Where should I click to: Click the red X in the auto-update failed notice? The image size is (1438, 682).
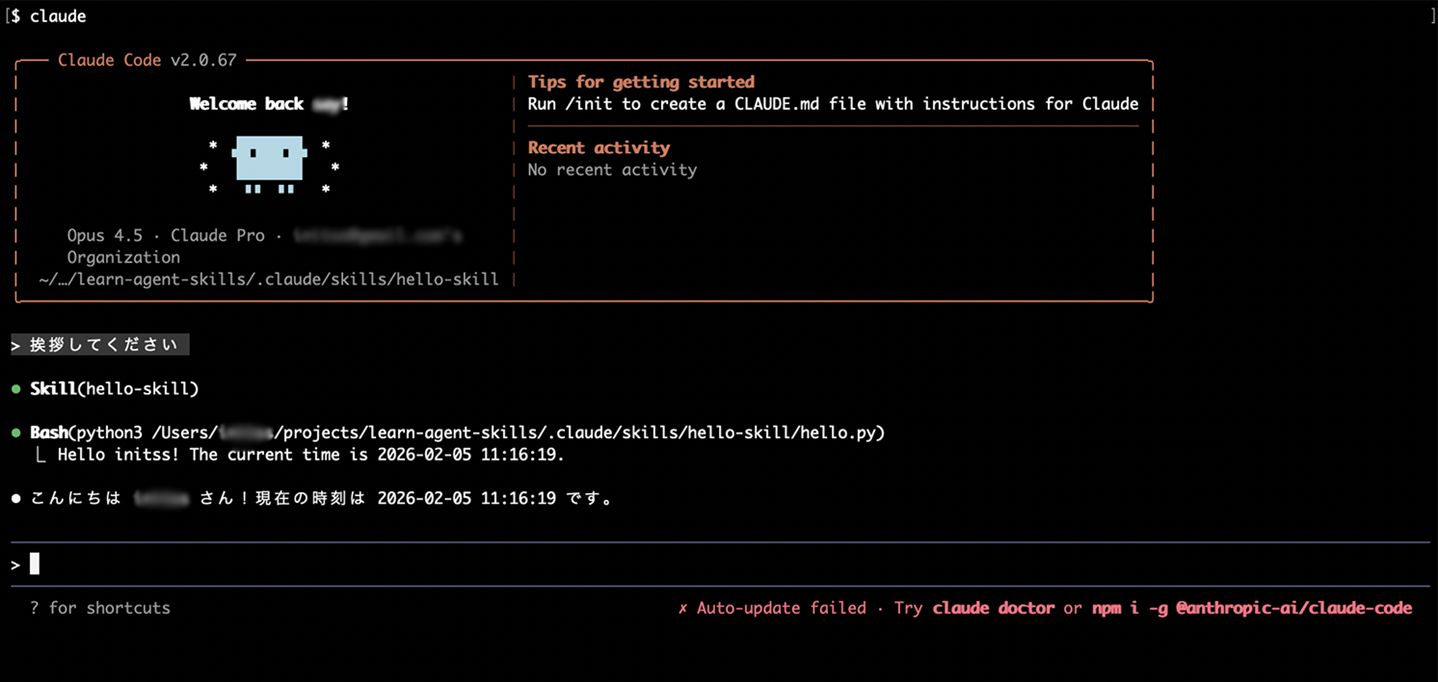[683, 608]
